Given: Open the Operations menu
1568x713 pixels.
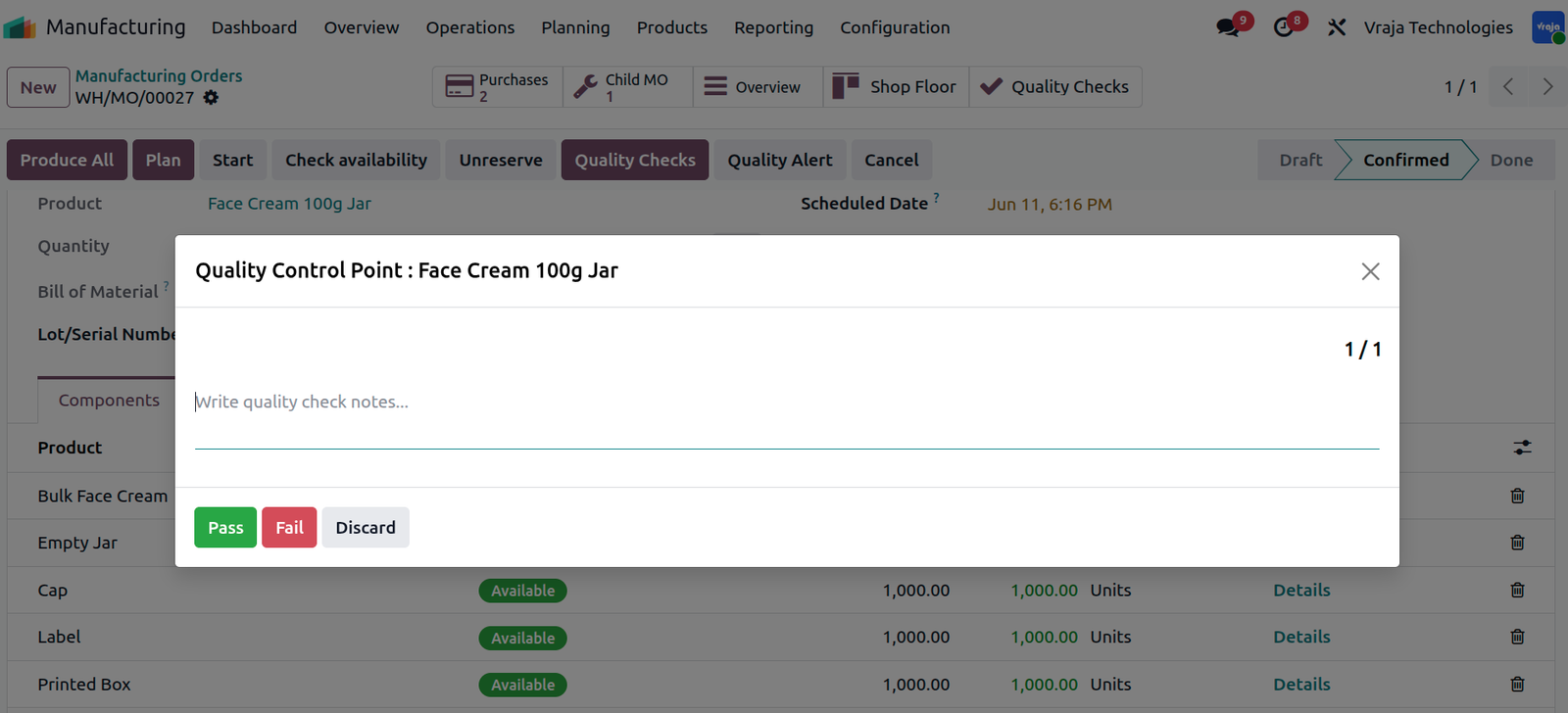Looking at the screenshot, I should (470, 27).
